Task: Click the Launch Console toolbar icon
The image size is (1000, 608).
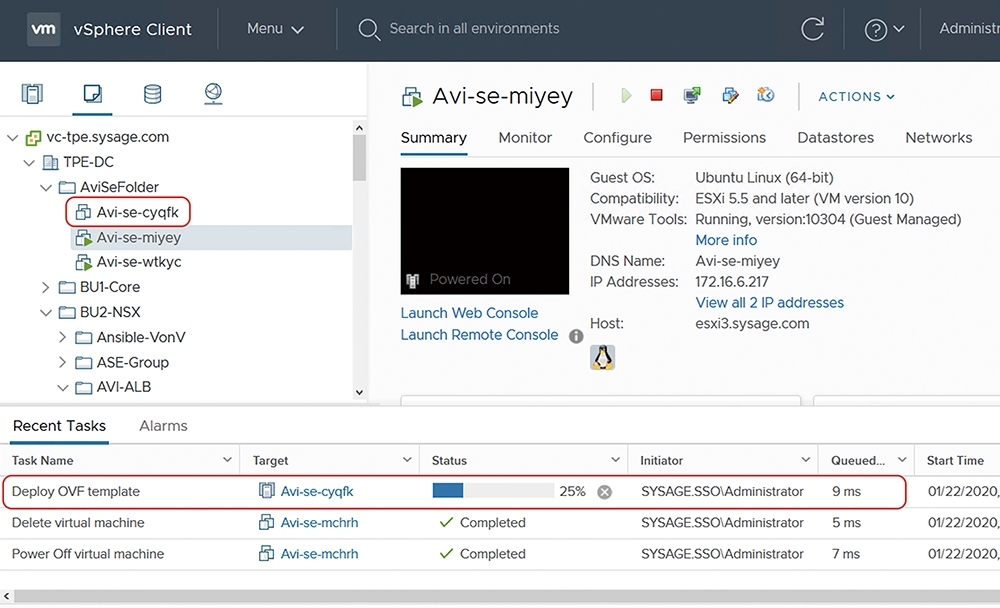Action: tap(692, 96)
